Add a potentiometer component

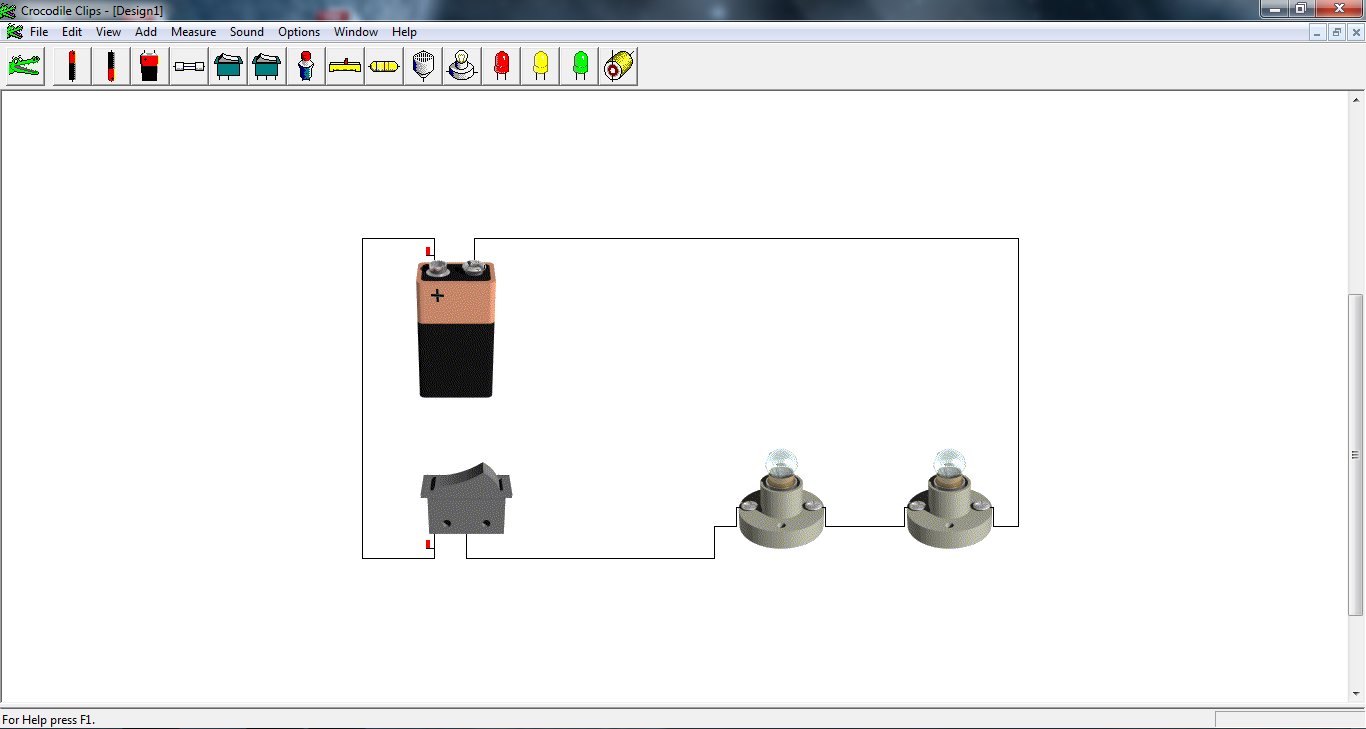[x=344, y=65]
